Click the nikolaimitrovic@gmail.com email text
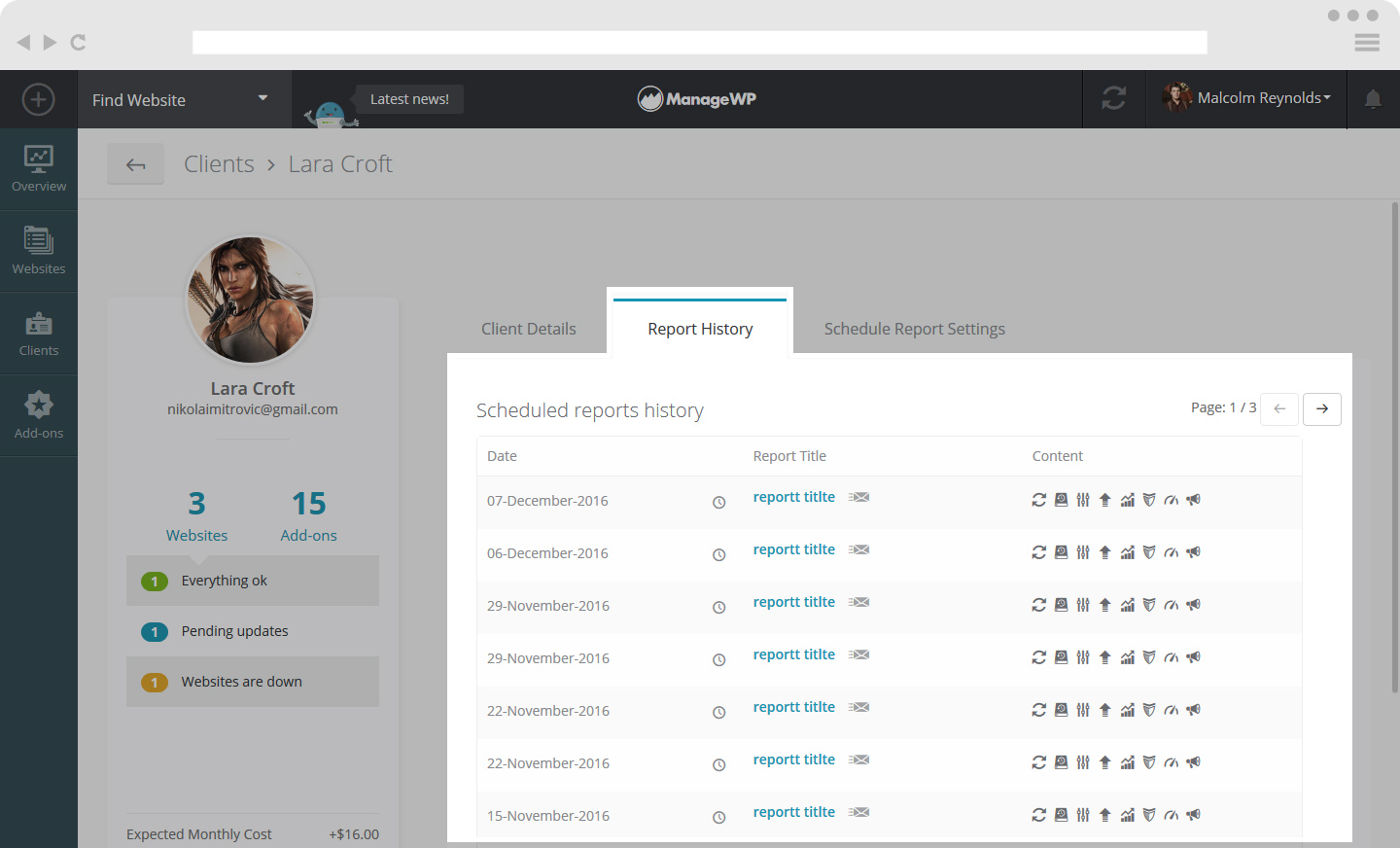 pos(253,409)
